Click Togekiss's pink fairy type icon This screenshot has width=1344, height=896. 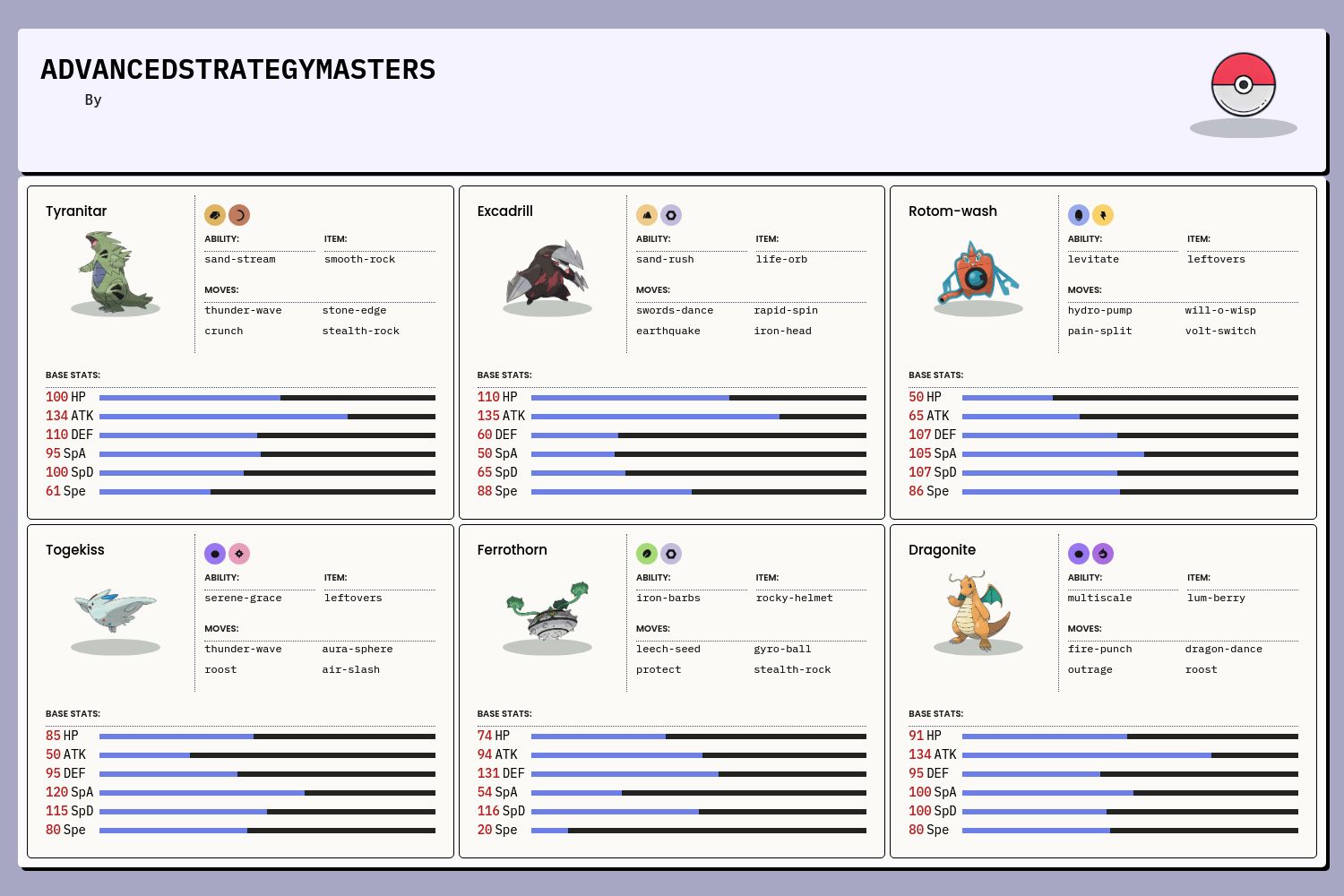pyautogui.click(x=239, y=554)
